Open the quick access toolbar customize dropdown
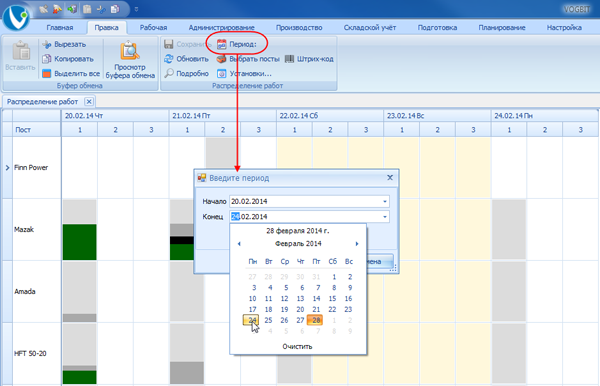 click(136, 9)
